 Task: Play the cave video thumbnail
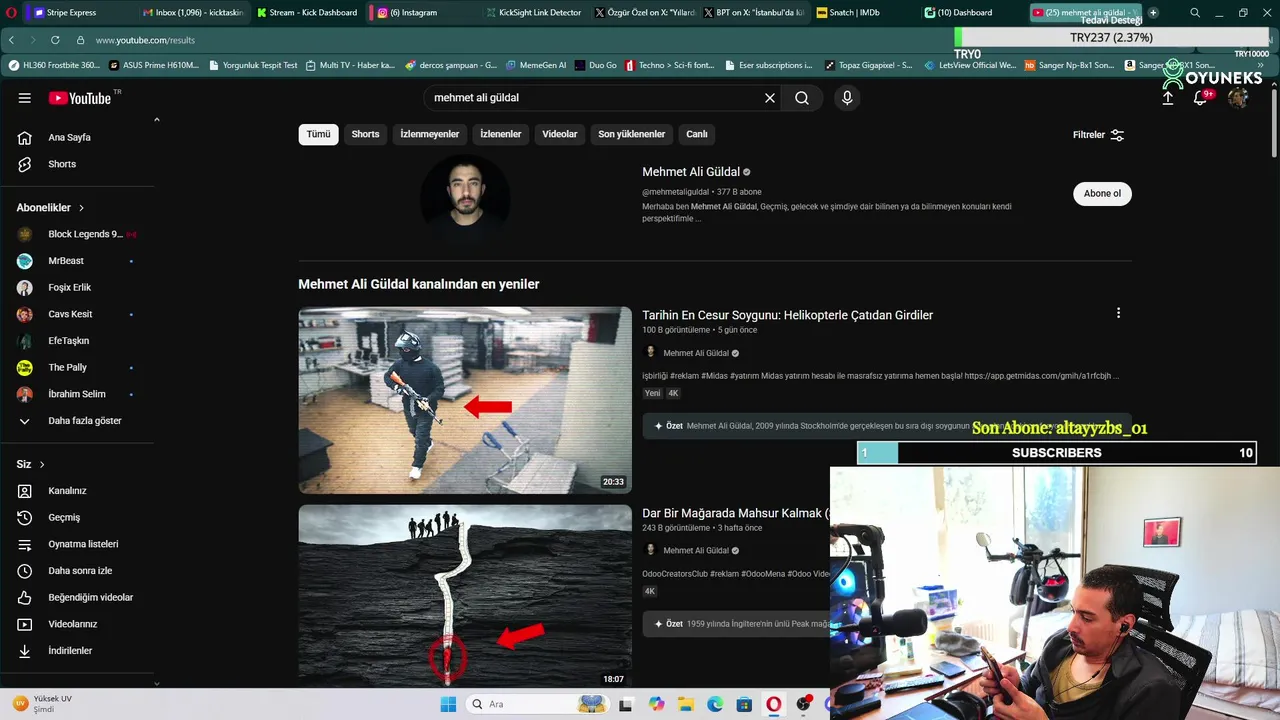[465, 596]
